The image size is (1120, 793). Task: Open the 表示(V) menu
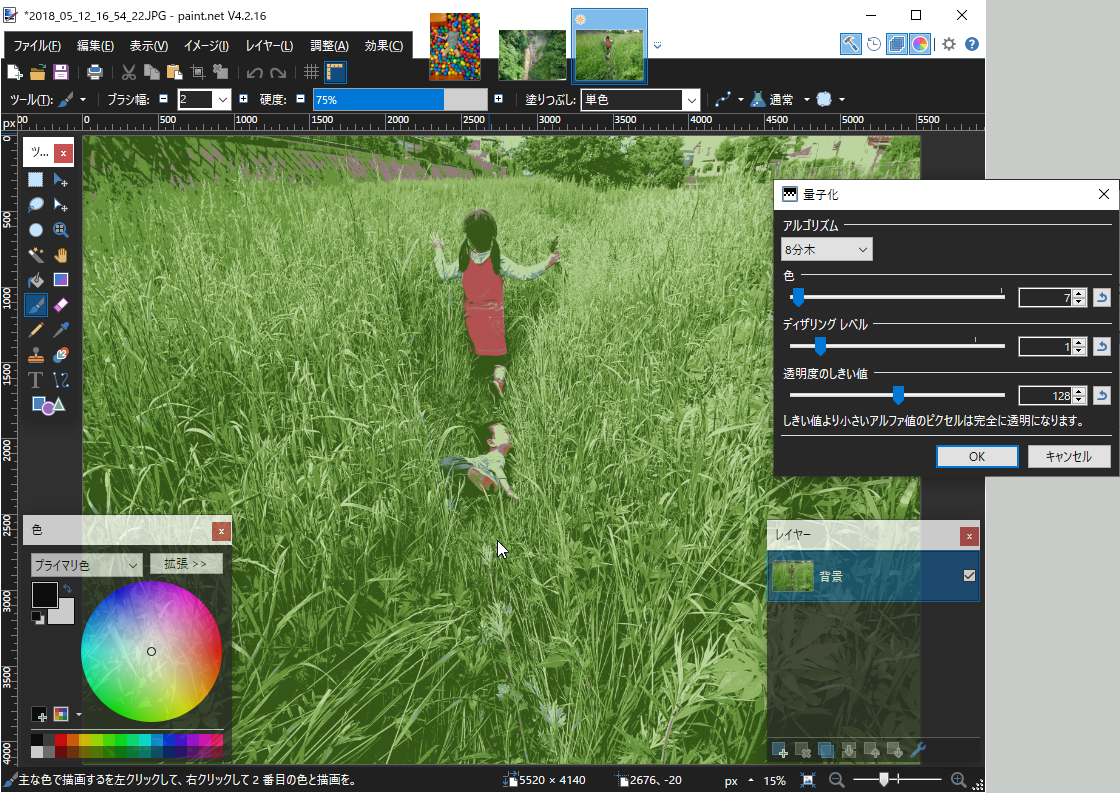pyautogui.click(x=149, y=46)
